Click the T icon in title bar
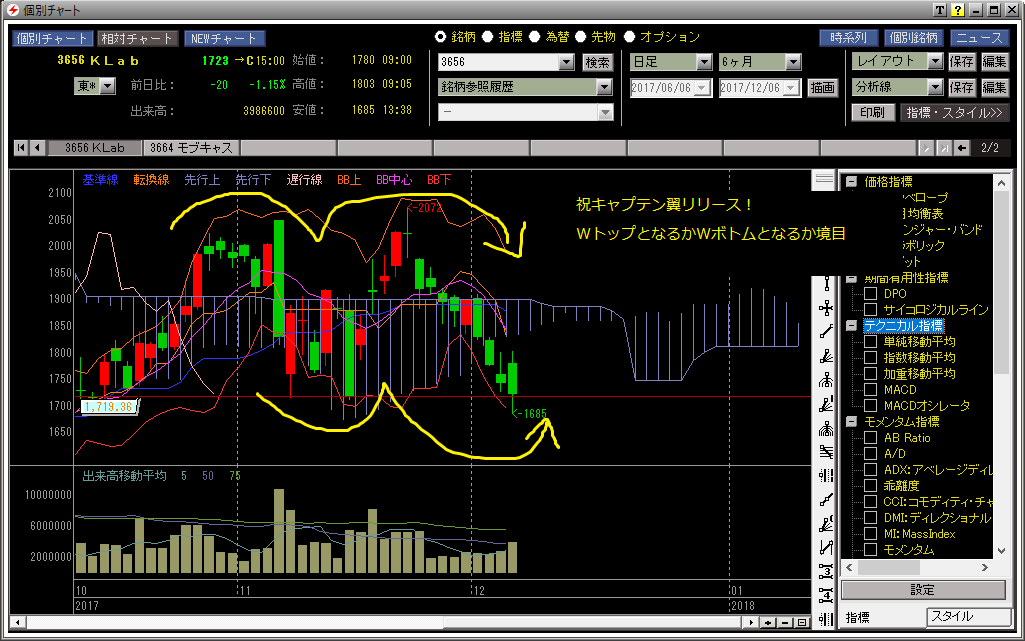The image size is (1025, 641). pyautogui.click(x=939, y=10)
